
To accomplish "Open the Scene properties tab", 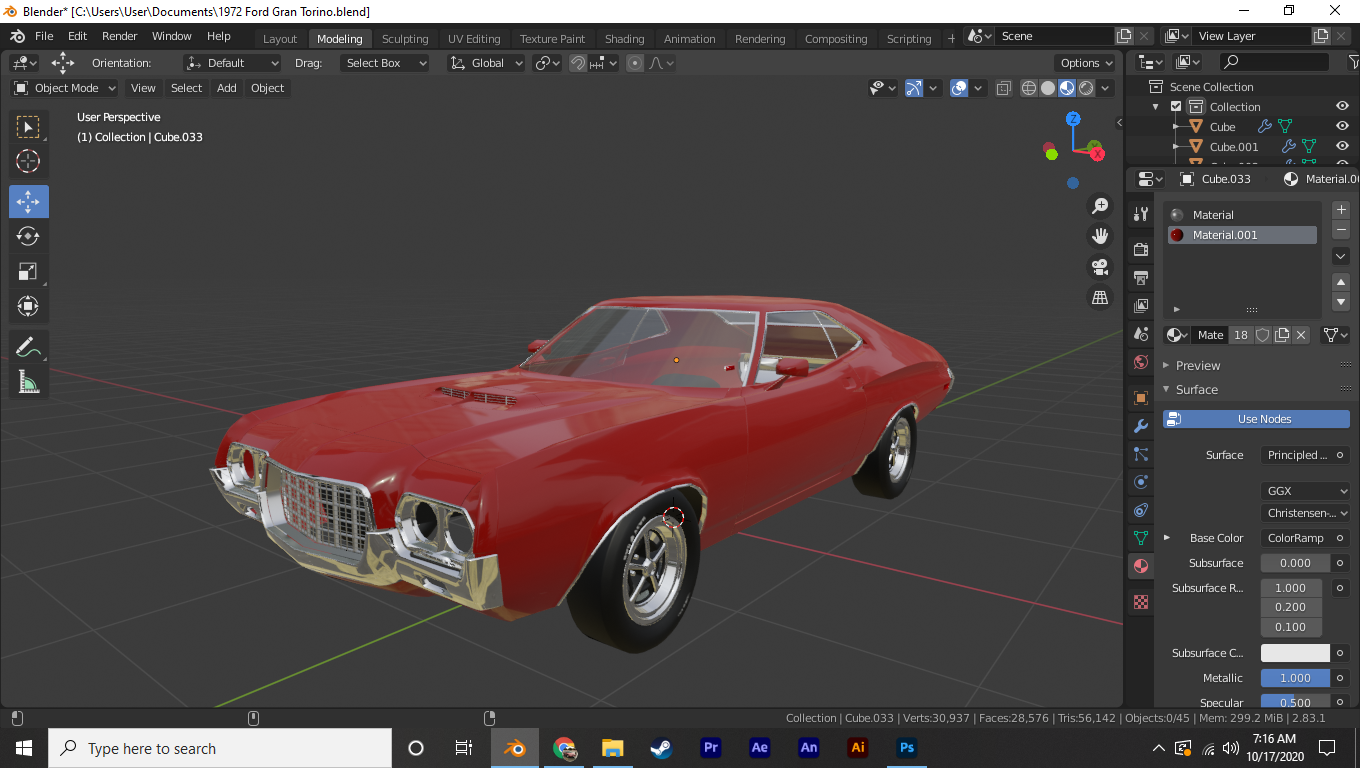I will (x=1141, y=334).
